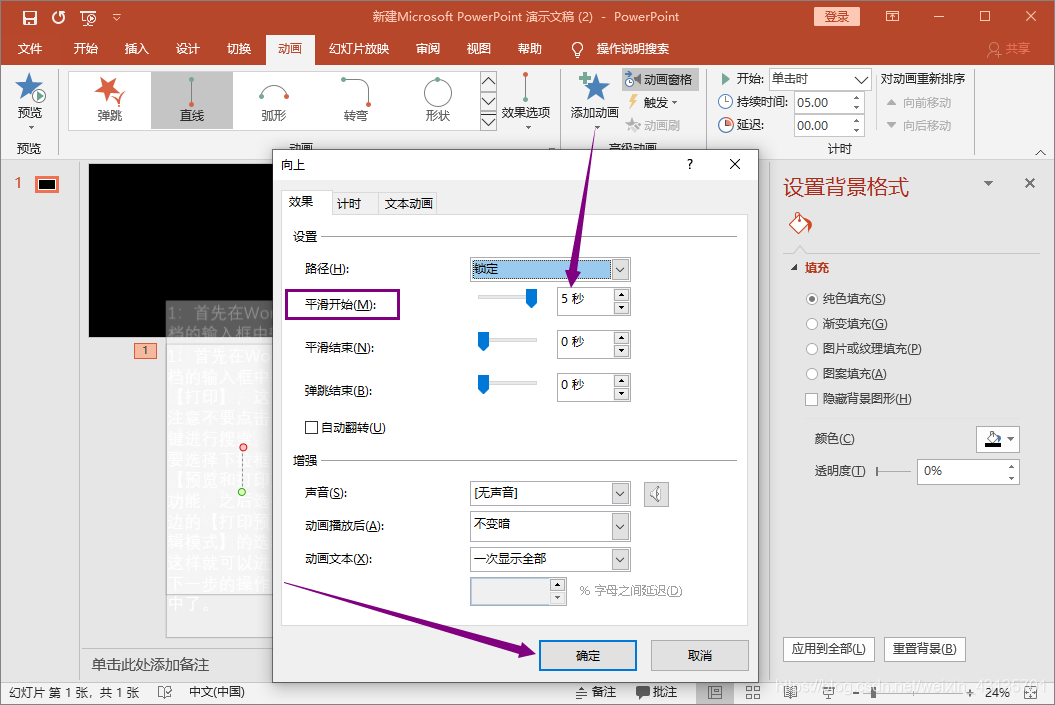Switch to the Insert (插入) ribbon tab
The height and width of the screenshot is (705, 1055).
(x=136, y=48)
